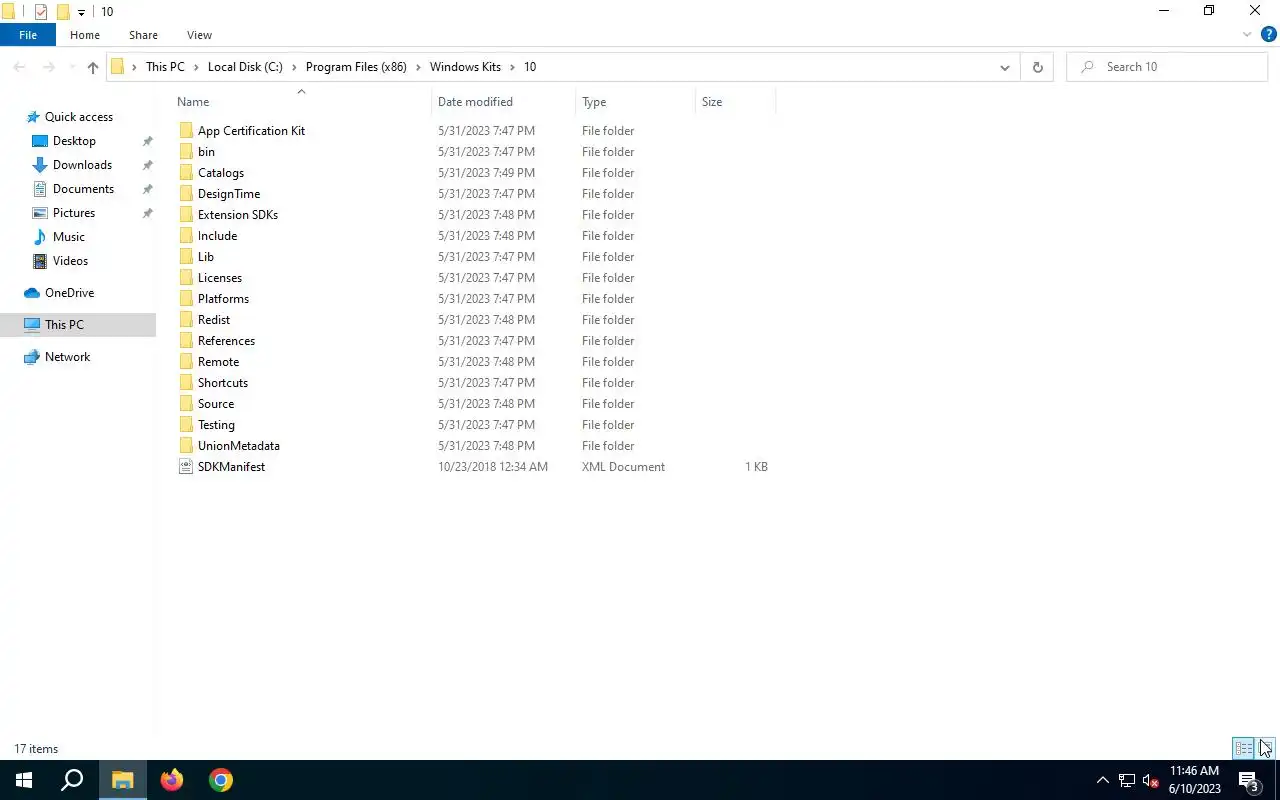Expand the chevron after Local Disk (C:) breadcrumb

pyautogui.click(x=294, y=67)
